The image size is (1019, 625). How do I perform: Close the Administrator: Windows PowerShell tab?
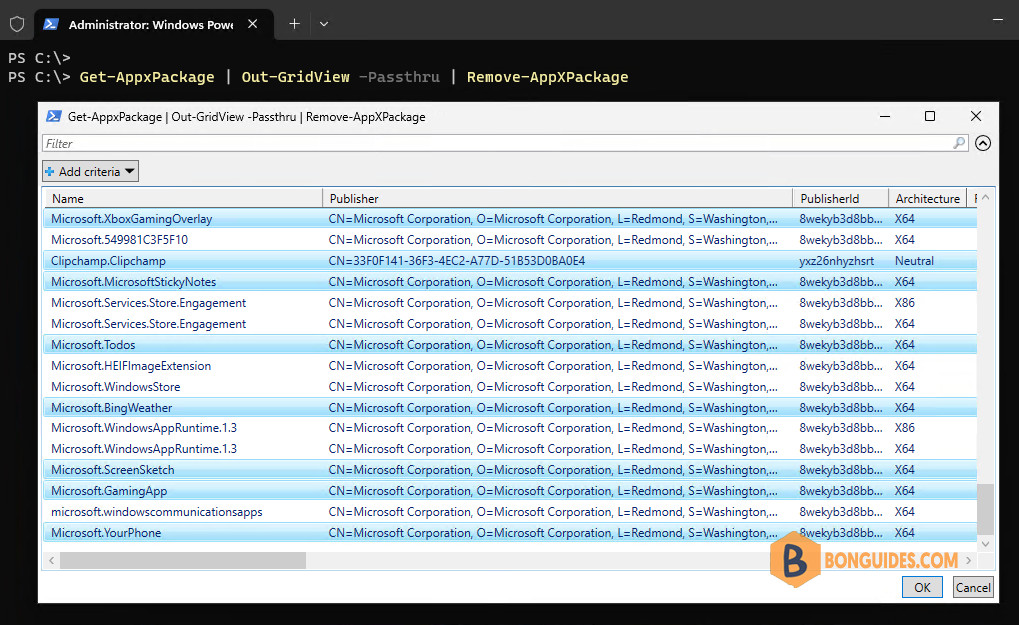[x=253, y=24]
